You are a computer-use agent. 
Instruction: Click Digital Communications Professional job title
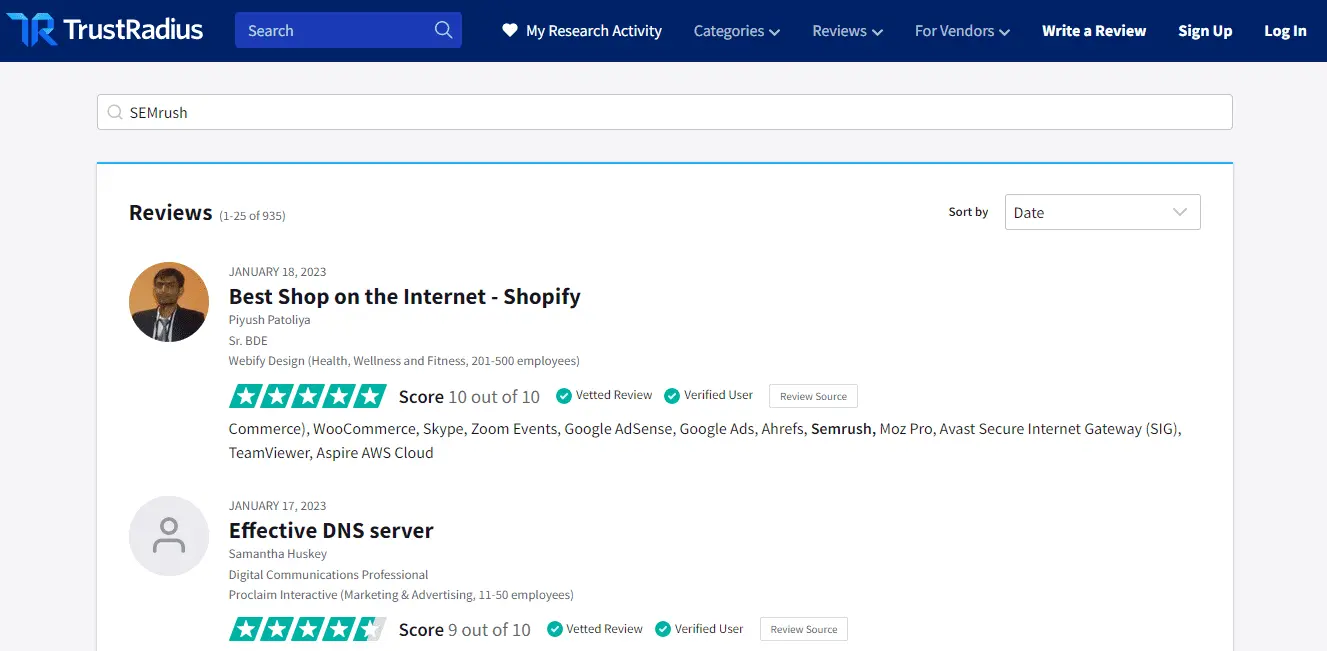tap(328, 575)
